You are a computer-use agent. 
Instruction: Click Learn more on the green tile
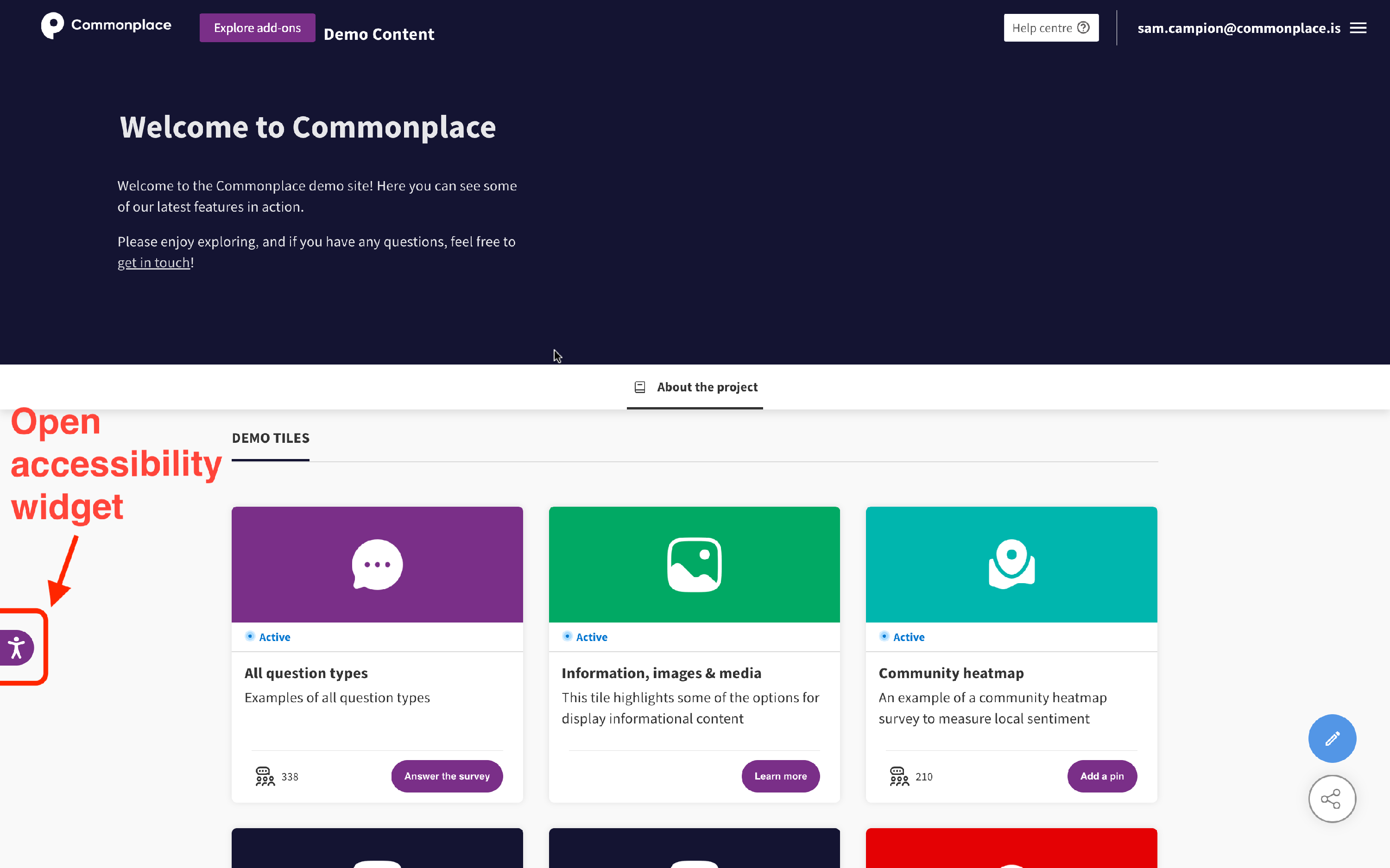tap(780, 776)
